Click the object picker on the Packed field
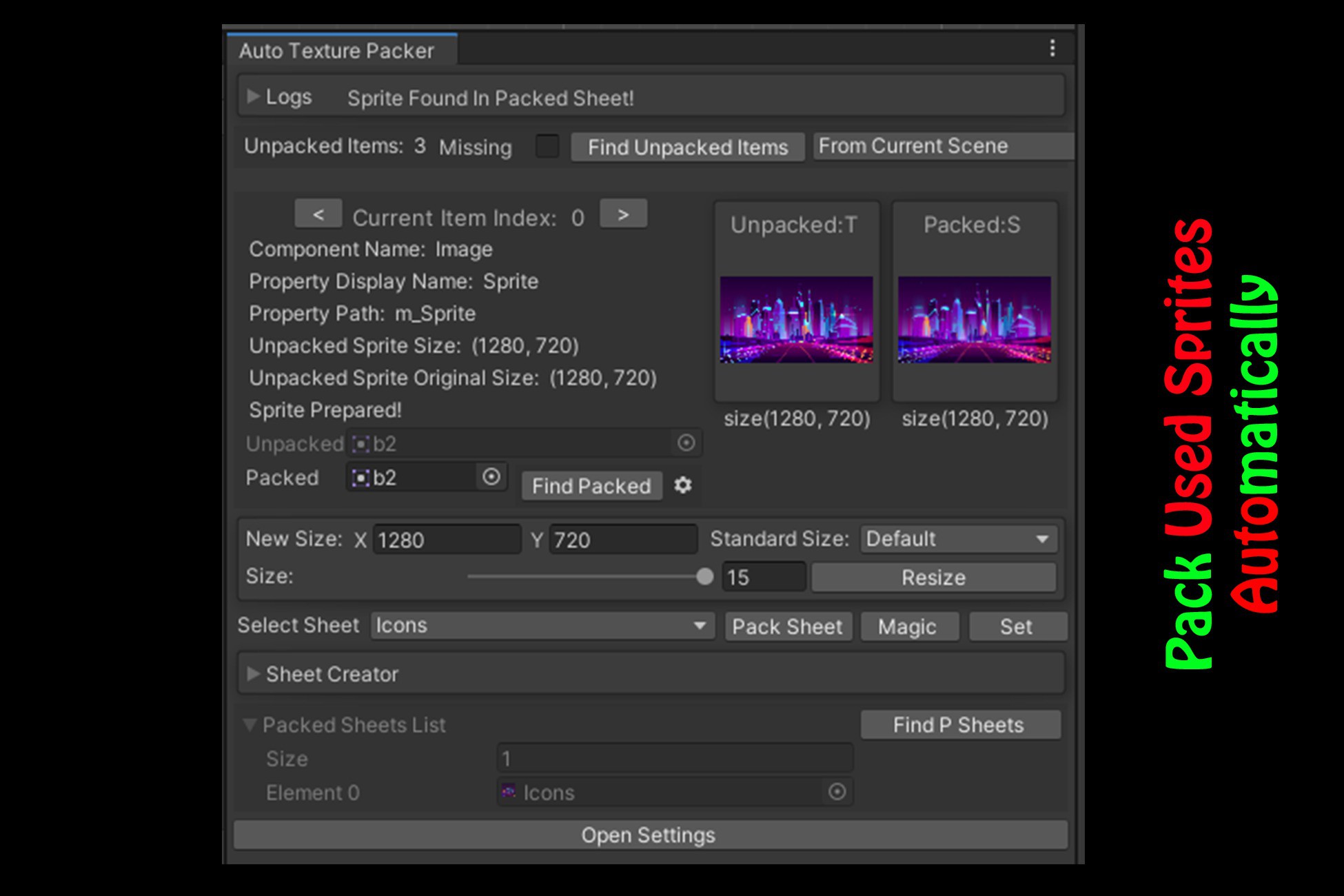 click(491, 476)
